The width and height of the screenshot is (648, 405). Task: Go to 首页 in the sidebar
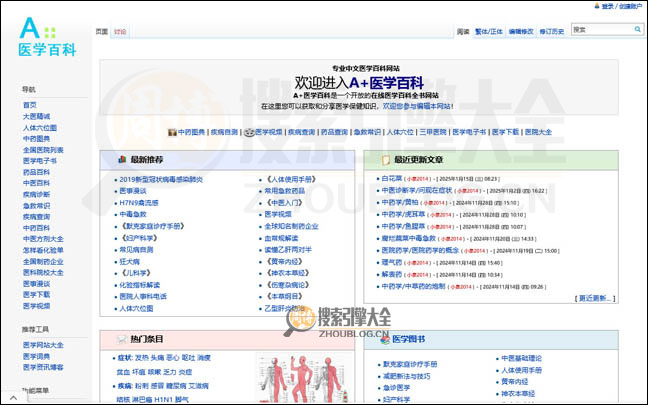pyautogui.click(x=30, y=105)
